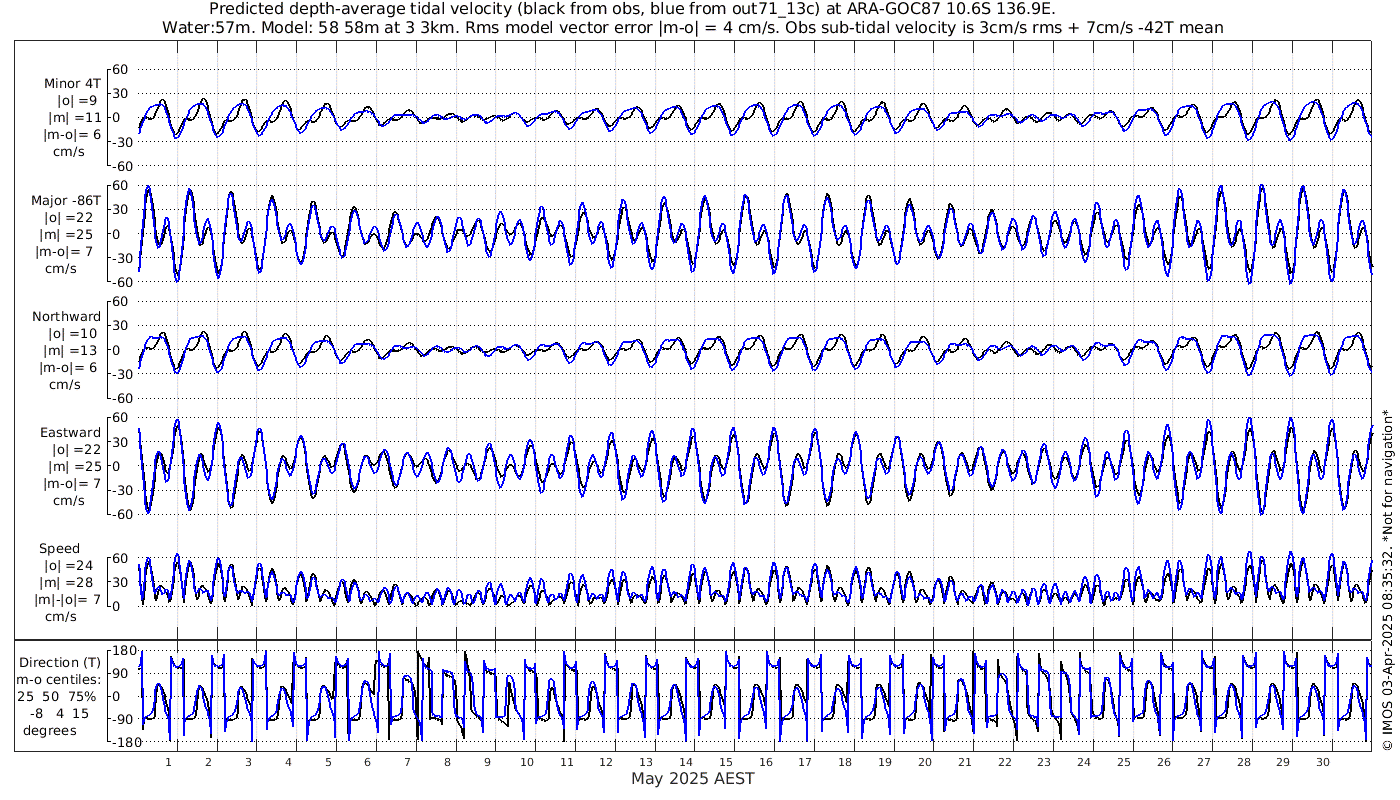Click the day "12" label on the date axis

click(606, 762)
